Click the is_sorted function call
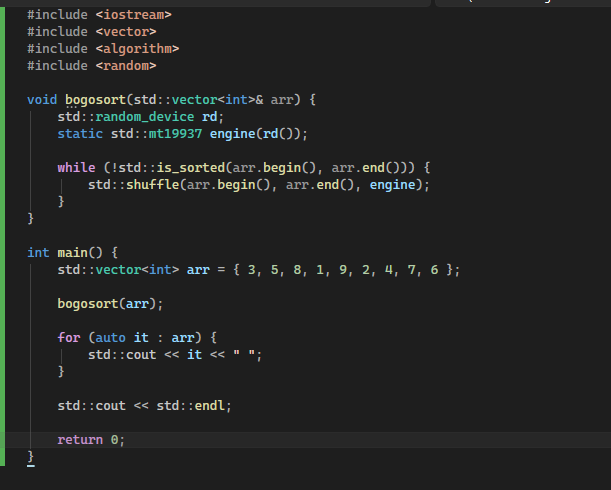The image size is (611, 490). [191, 168]
